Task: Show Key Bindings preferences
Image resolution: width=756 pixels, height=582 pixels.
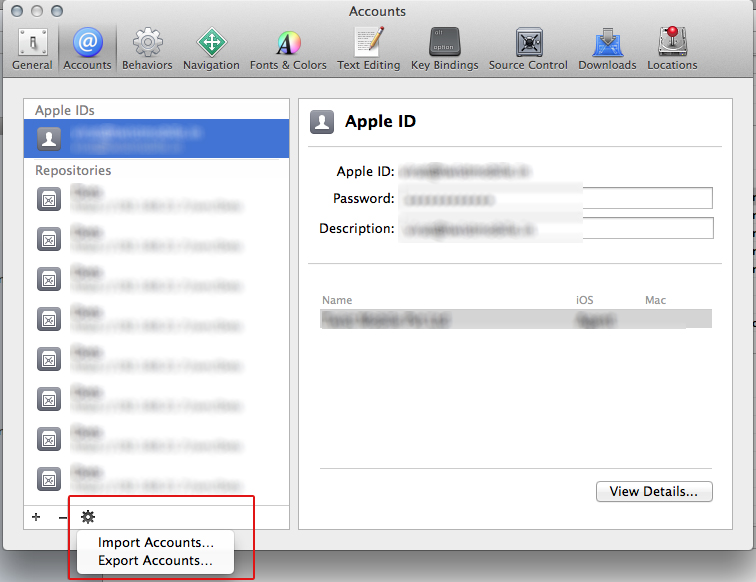Action: [x=445, y=49]
